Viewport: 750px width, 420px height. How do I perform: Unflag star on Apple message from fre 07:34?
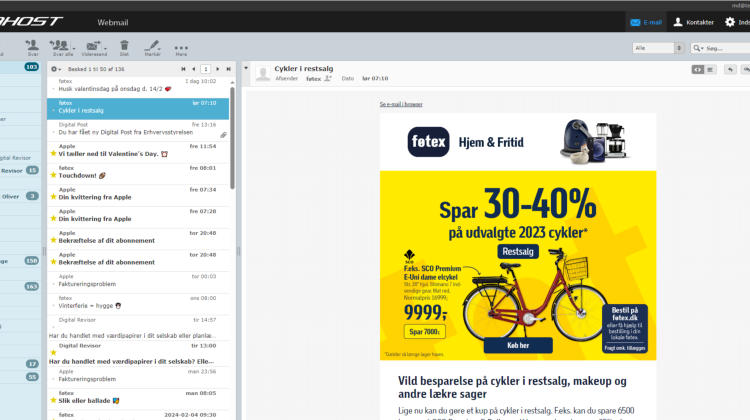pos(53,197)
